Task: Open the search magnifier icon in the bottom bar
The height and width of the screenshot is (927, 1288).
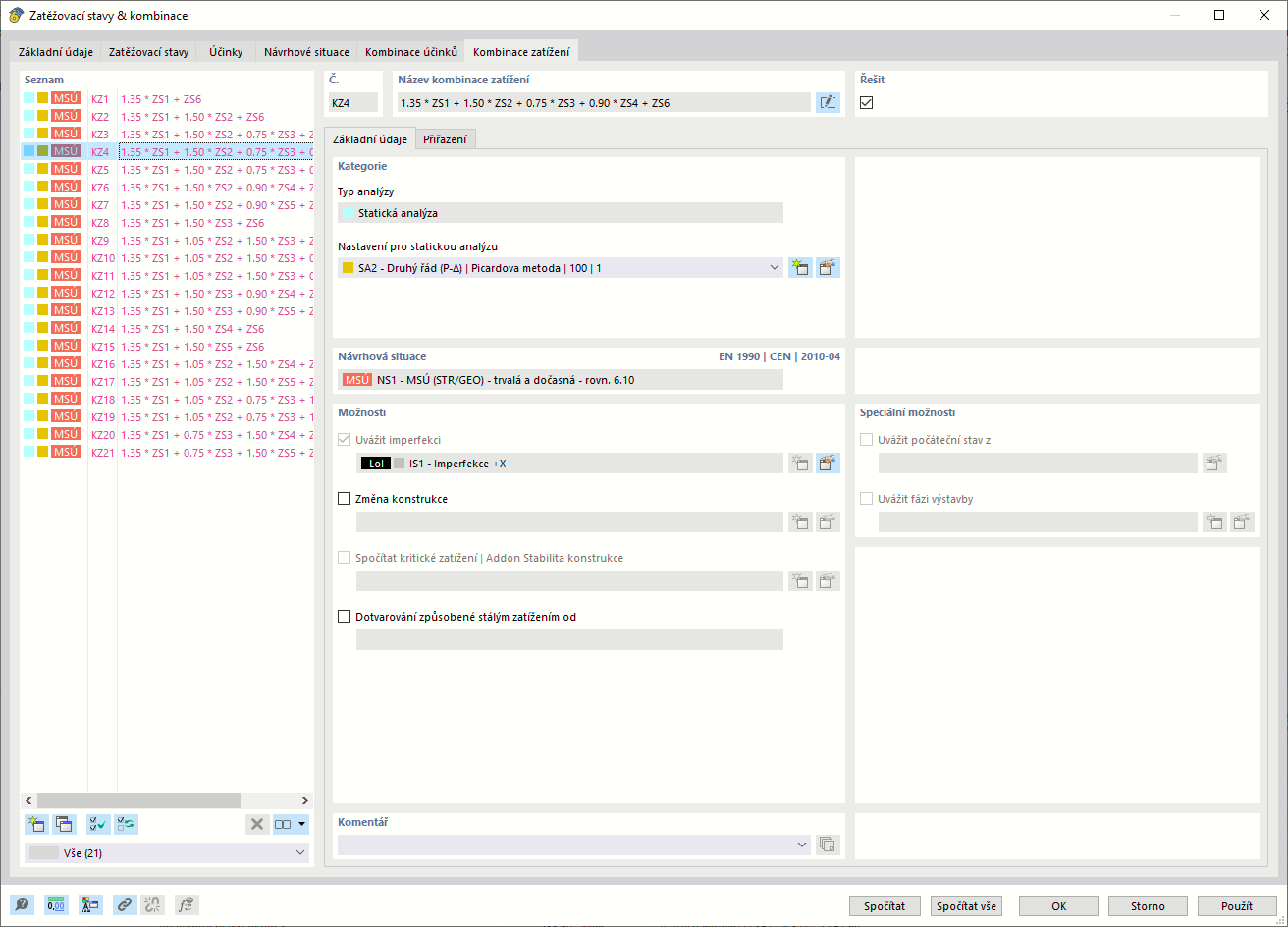Action: coord(22,905)
